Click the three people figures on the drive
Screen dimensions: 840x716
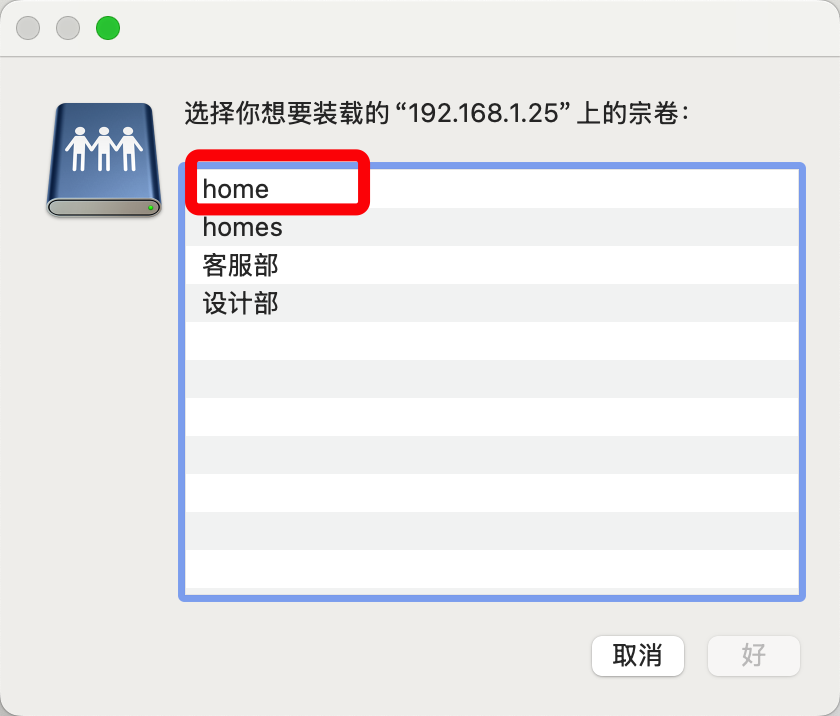[x=103, y=148]
